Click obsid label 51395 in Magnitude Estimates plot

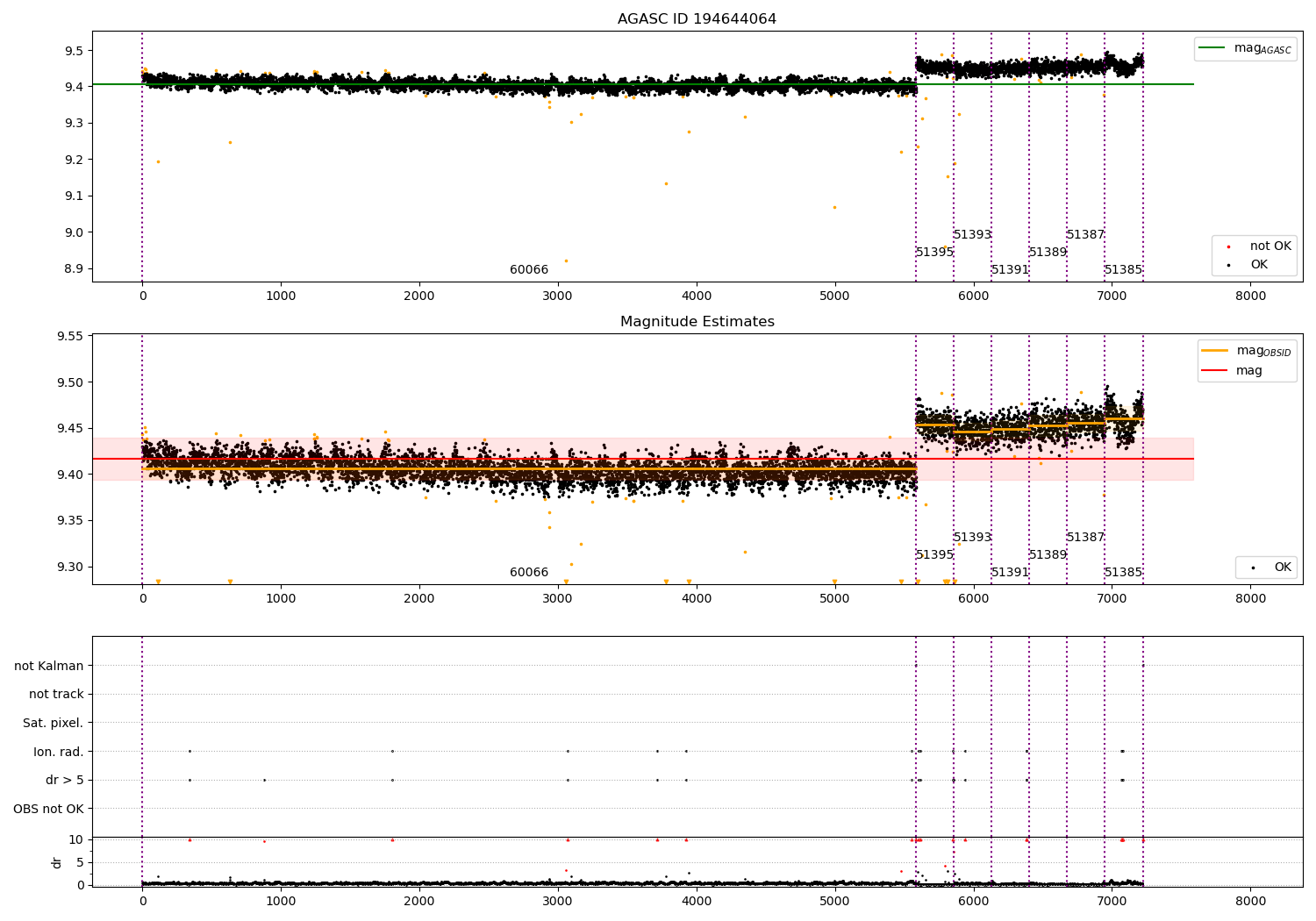click(934, 555)
